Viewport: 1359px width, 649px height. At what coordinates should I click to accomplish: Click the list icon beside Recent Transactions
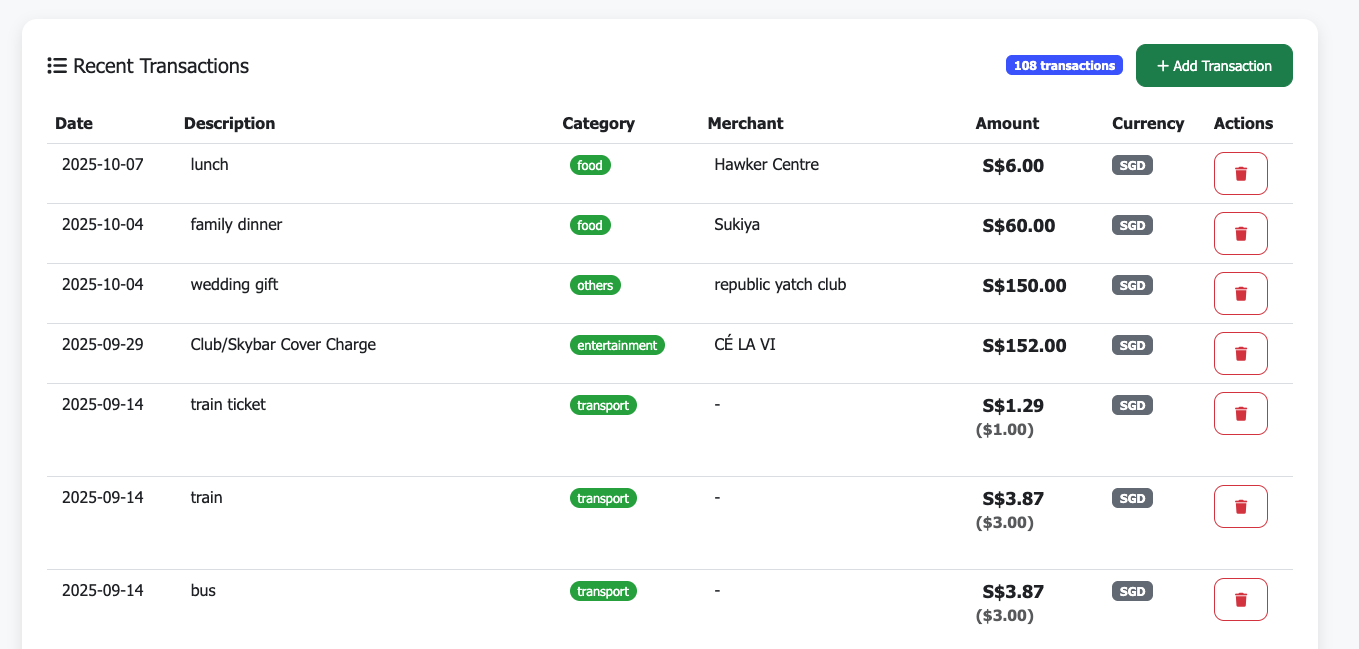tap(57, 65)
